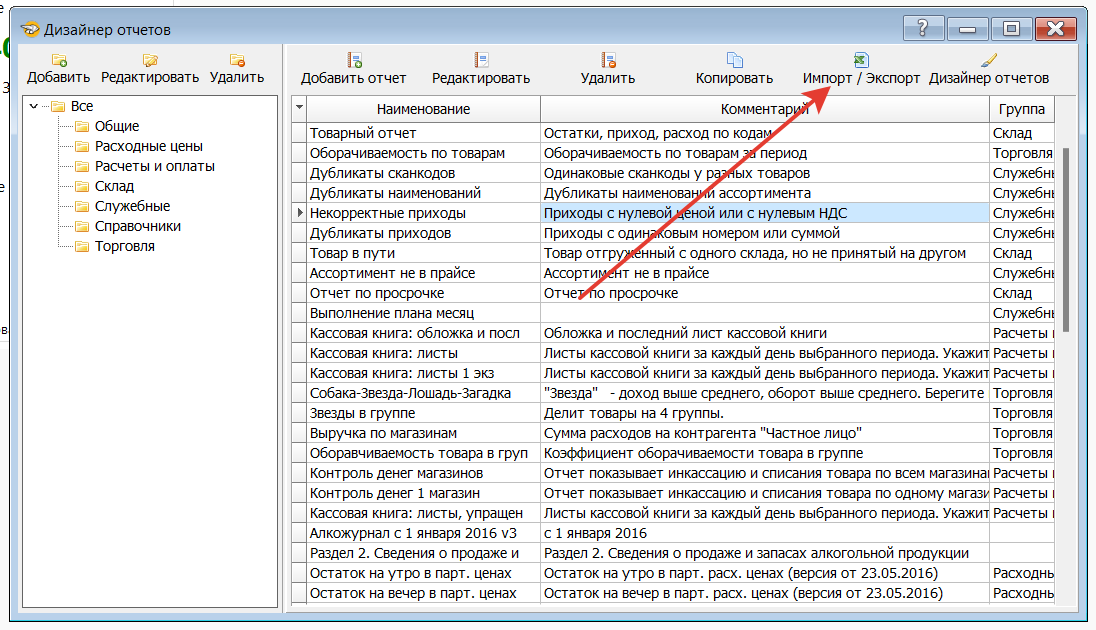1096x630 pixels.
Task: Select the Торговля folder in tree
Action: coord(124,246)
